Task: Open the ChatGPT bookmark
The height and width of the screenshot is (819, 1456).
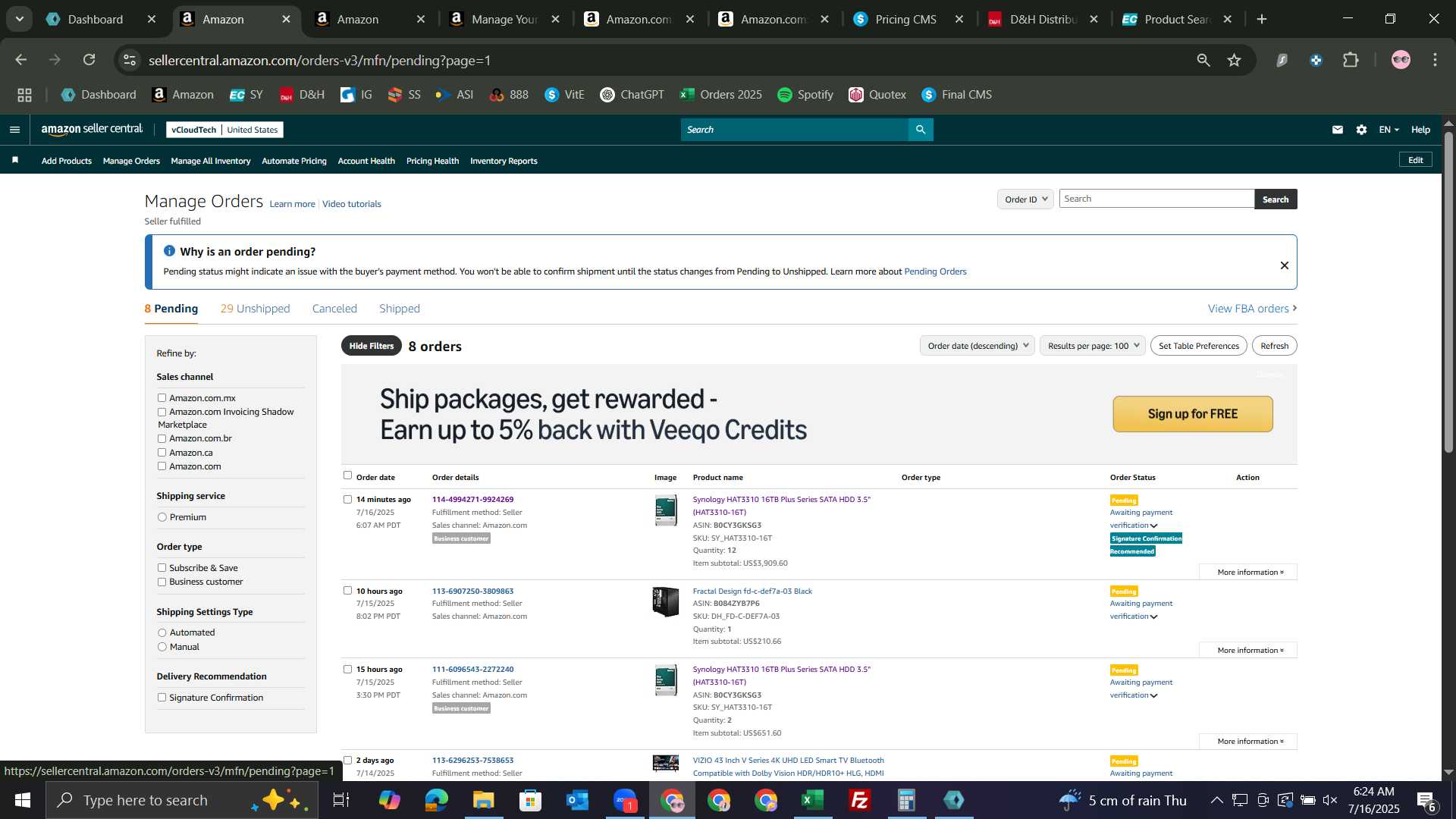Action: 632,95
